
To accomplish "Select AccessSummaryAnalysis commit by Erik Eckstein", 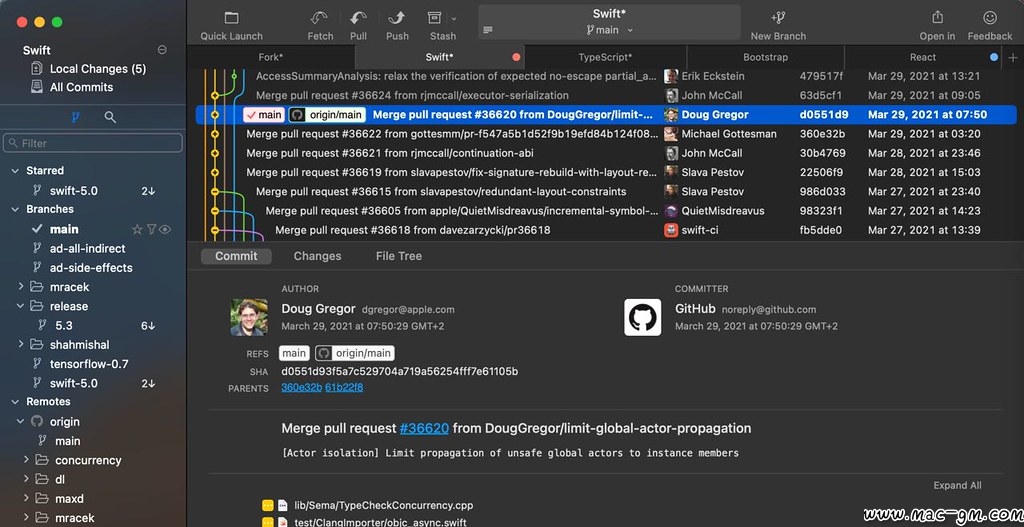I will coord(607,76).
